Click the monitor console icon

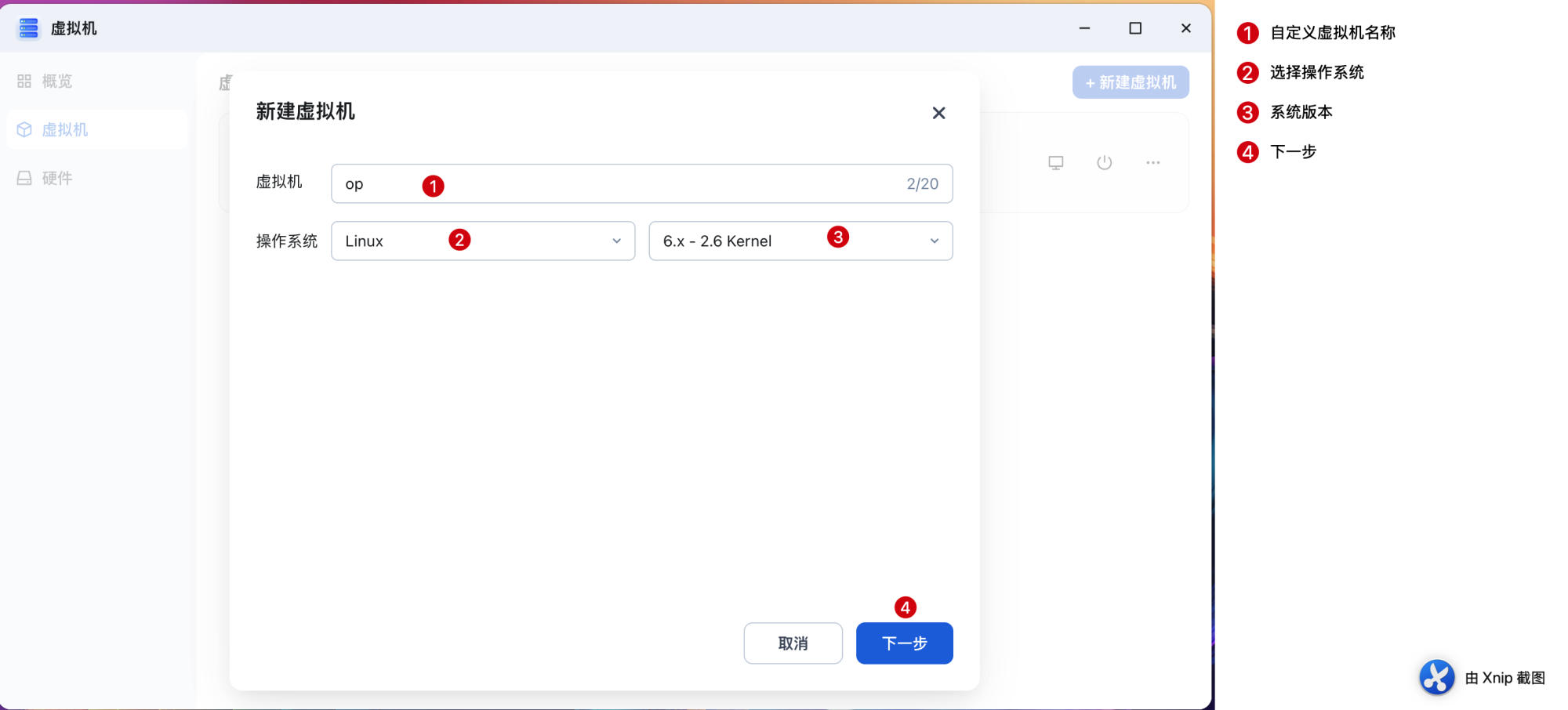[1056, 163]
